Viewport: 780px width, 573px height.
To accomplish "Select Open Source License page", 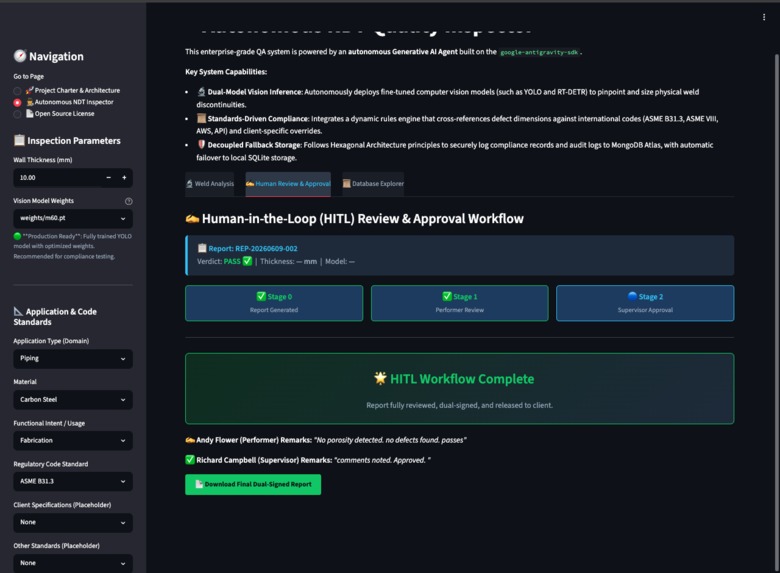I will click(x=55, y=113).
